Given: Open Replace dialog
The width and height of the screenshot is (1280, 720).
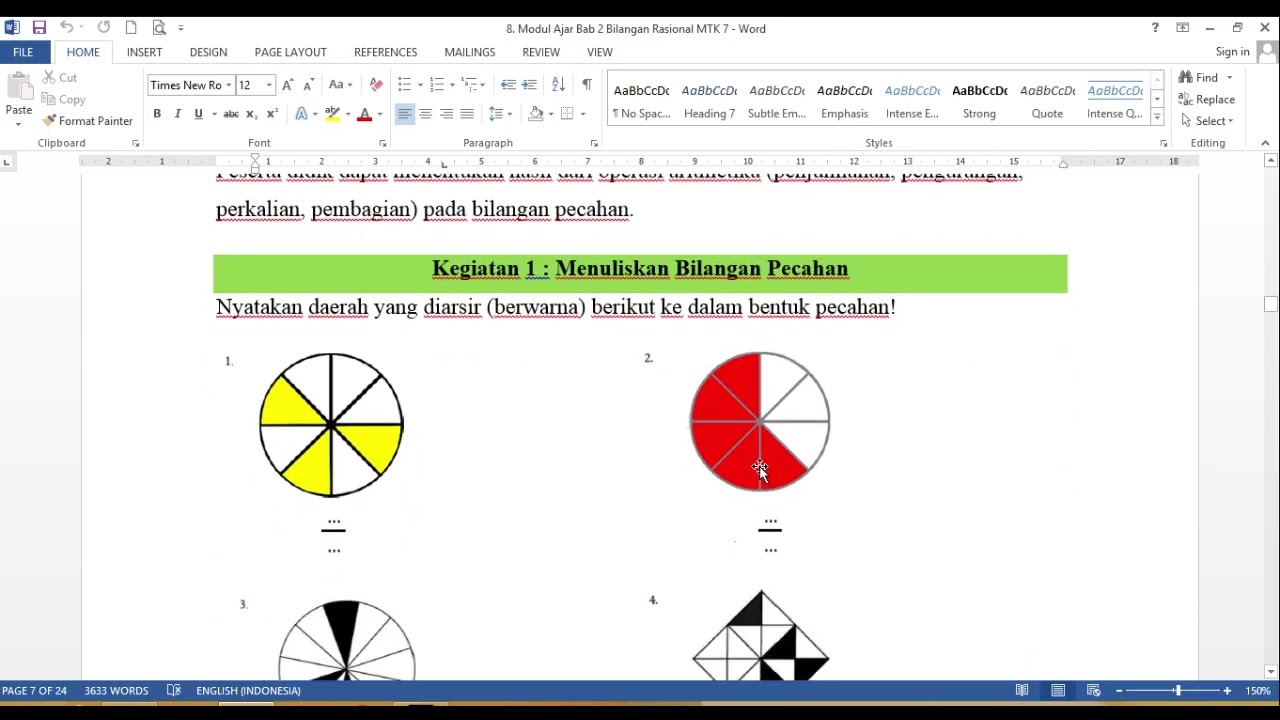Looking at the screenshot, I should [1207, 99].
